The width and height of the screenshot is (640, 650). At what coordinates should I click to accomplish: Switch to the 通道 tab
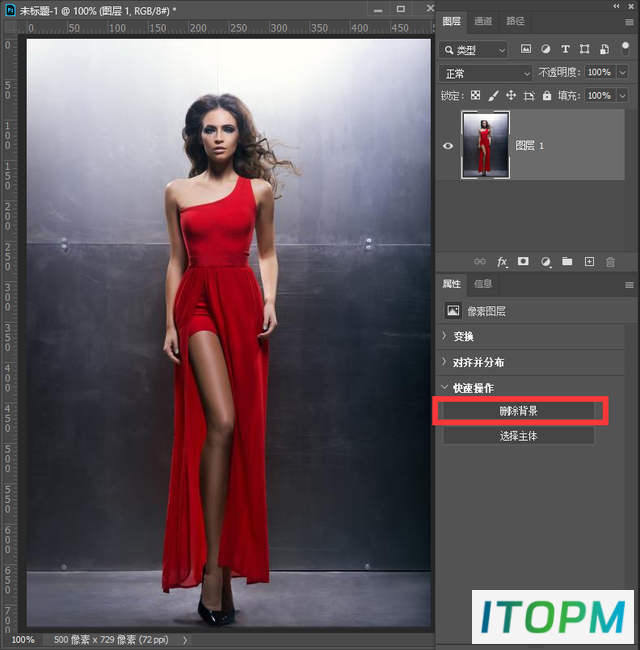[483, 21]
